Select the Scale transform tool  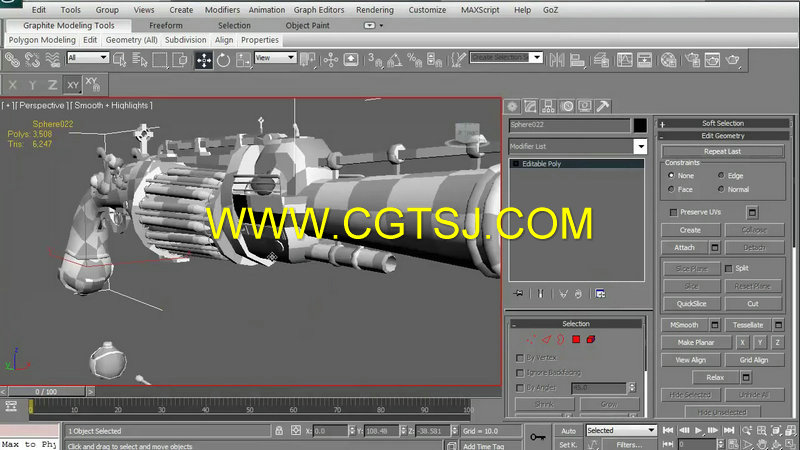point(243,60)
